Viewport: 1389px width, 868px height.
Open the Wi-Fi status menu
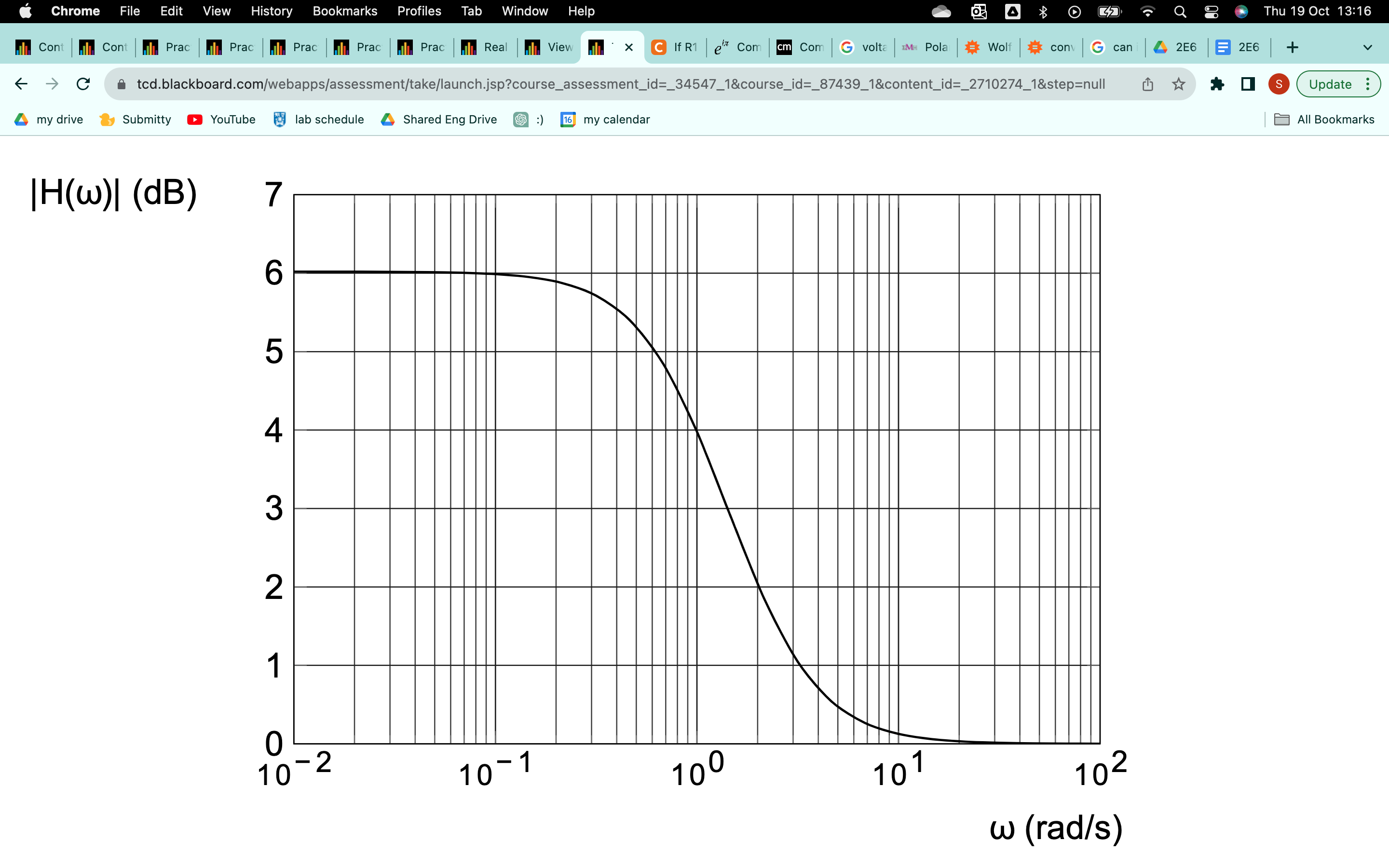point(1147,12)
